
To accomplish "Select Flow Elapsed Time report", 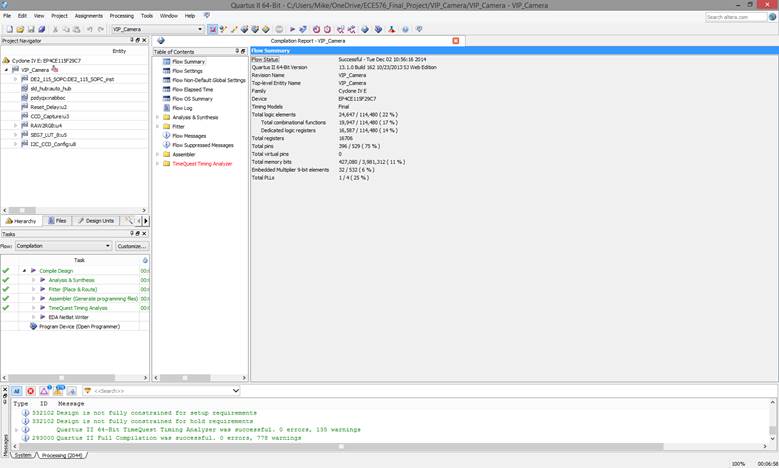I will tap(193, 89).
